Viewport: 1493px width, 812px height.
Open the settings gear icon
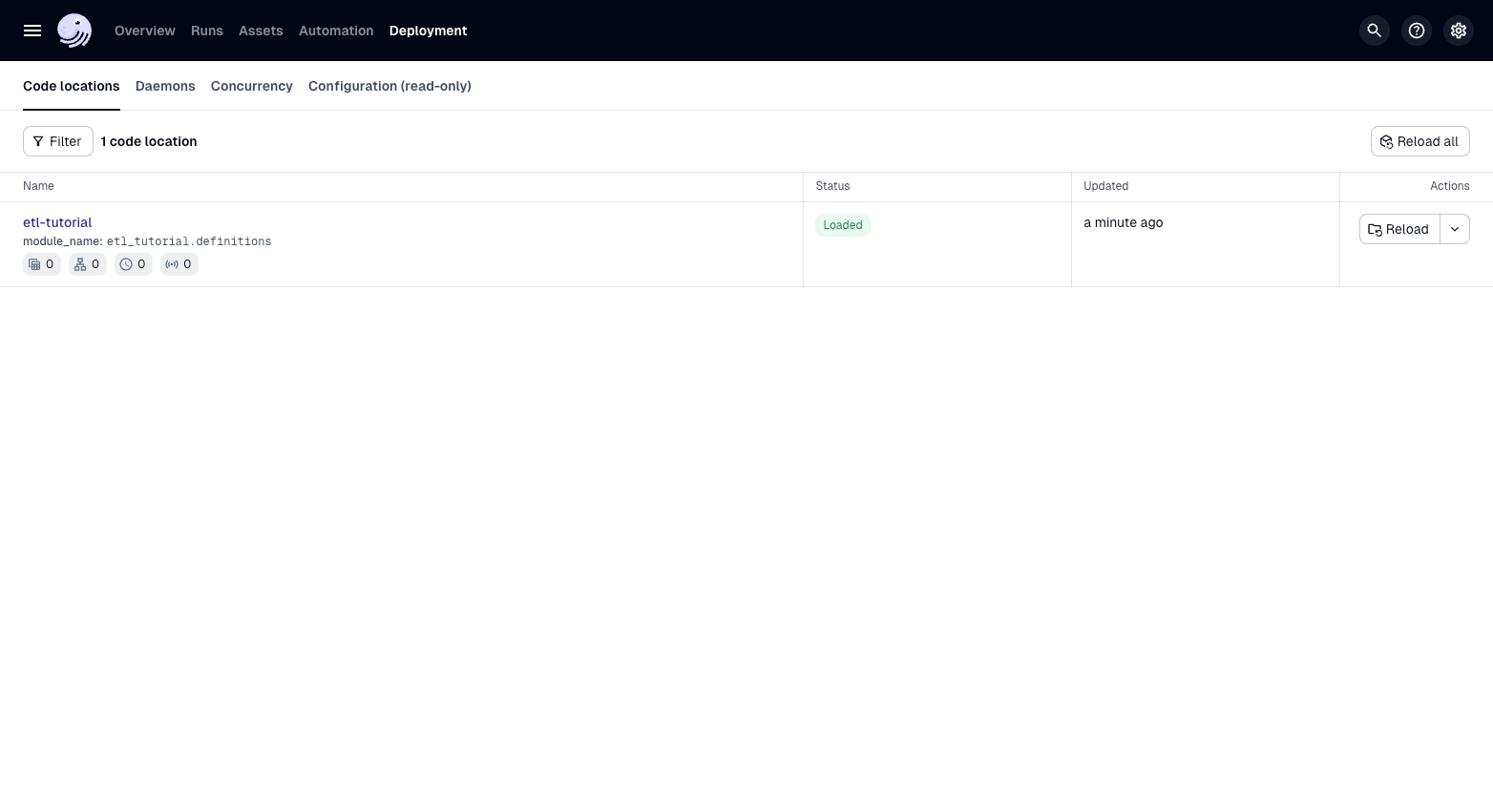coord(1458,31)
